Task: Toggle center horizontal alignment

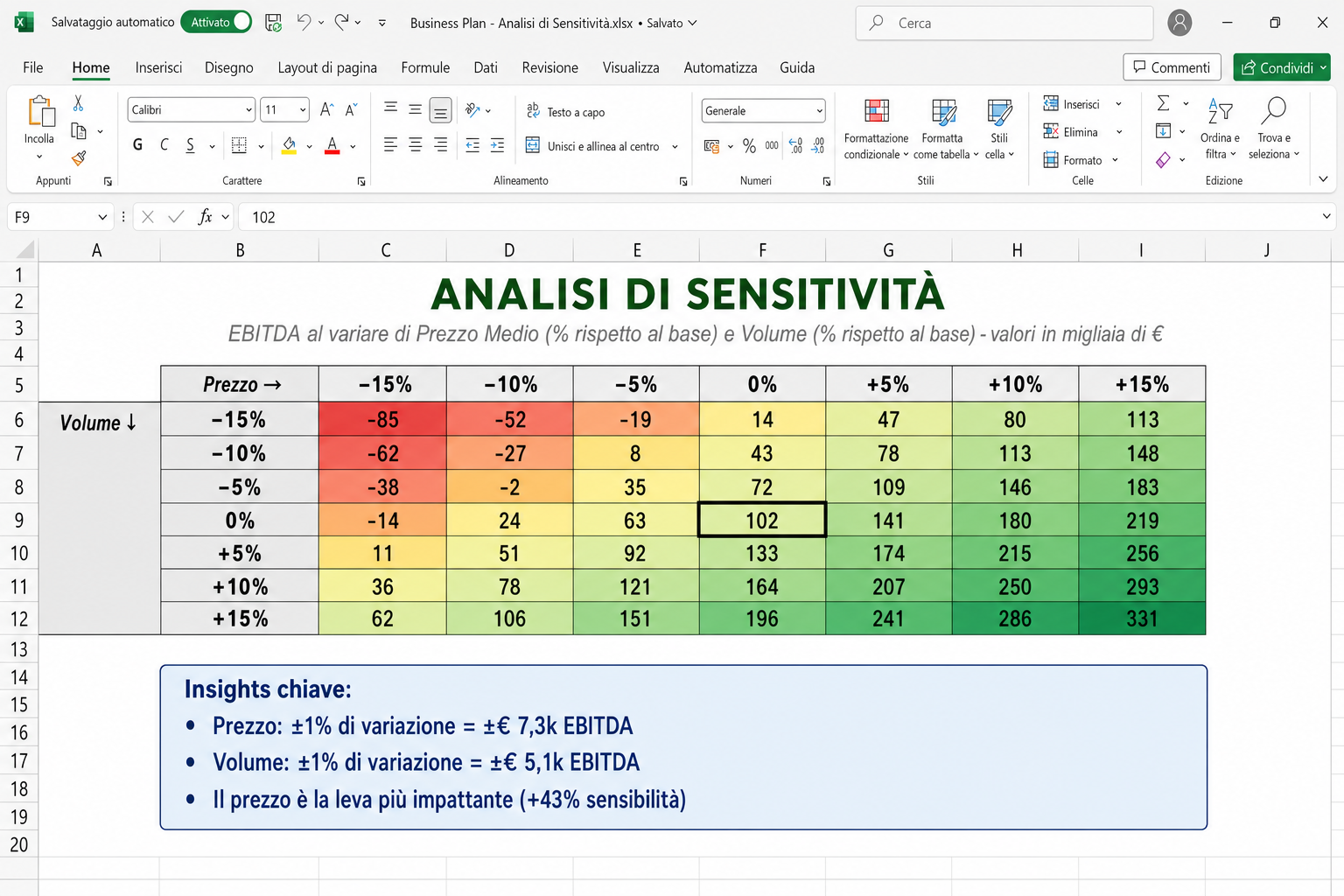Action: [416, 145]
